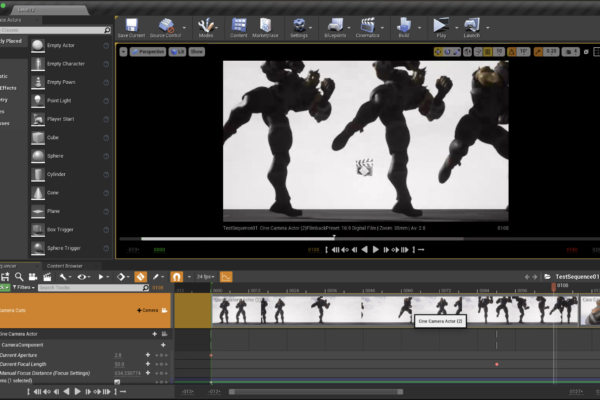Click the camera icon beside Camera button

165,310
